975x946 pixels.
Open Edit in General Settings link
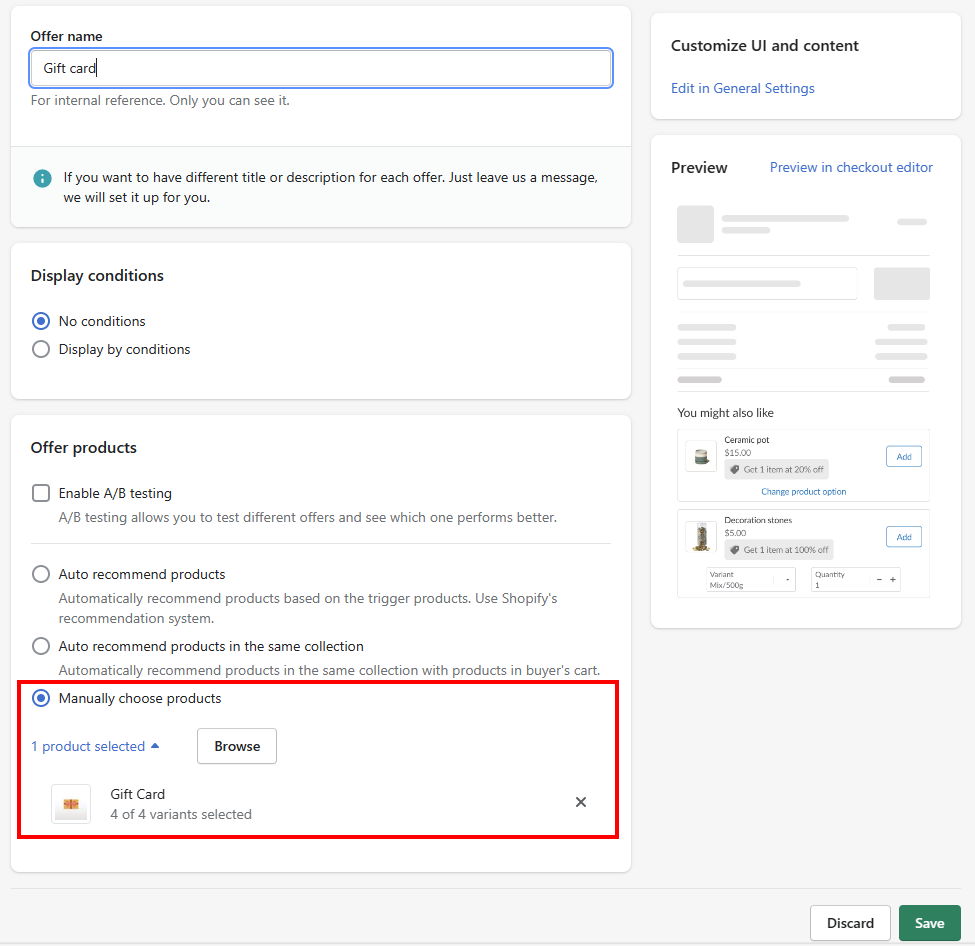(x=742, y=88)
